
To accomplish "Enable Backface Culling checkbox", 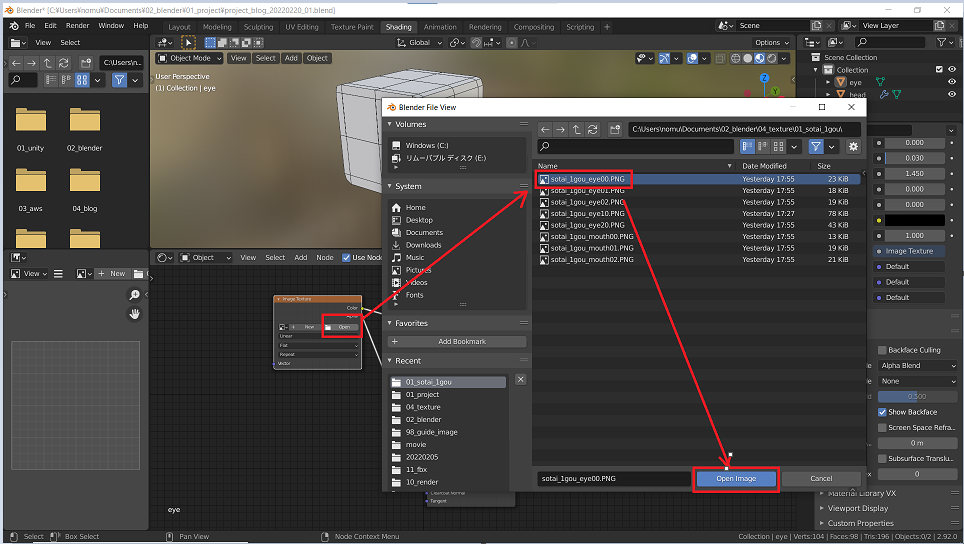I will pos(882,350).
